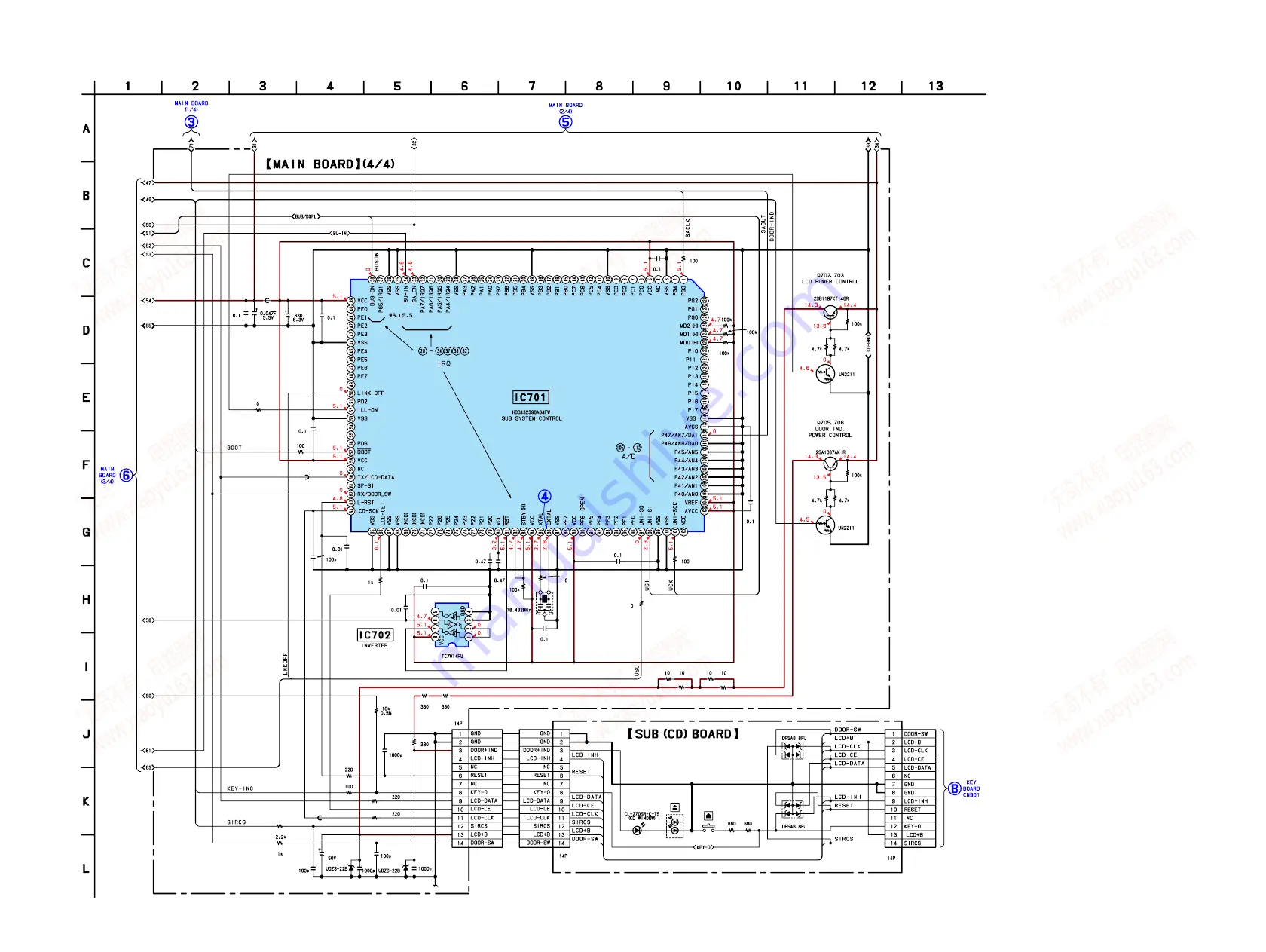Click the BOOT signal label left of IC701
Image resolution: width=1266 pixels, height=952 pixels.
click(x=235, y=448)
